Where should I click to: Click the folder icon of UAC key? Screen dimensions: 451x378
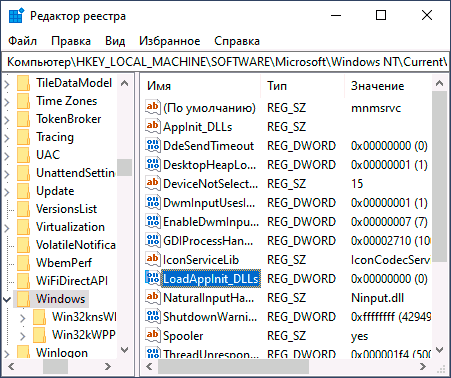coord(23,155)
